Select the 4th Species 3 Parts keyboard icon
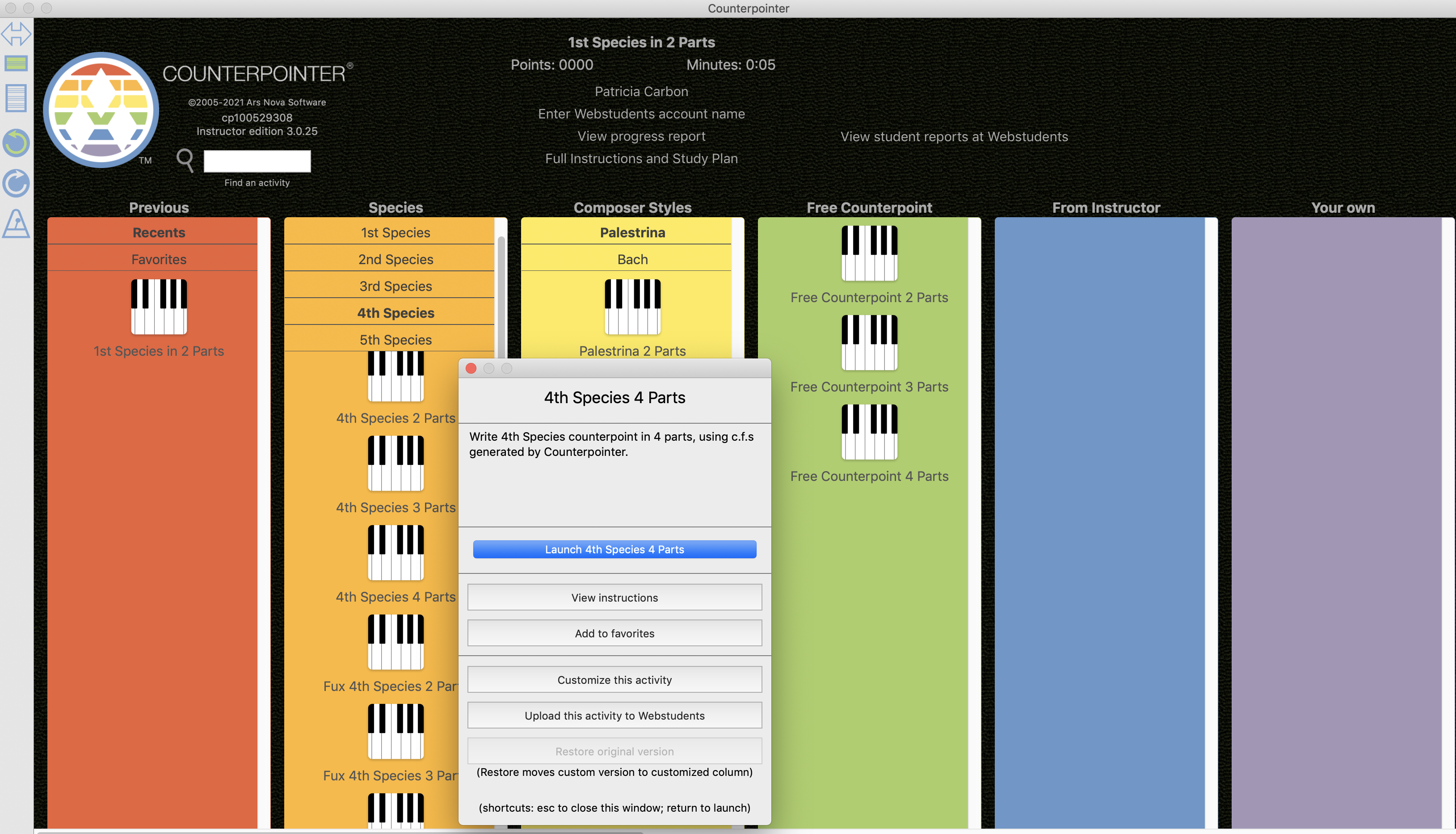Image resolution: width=1456 pixels, height=834 pixels. click(396, 463)
